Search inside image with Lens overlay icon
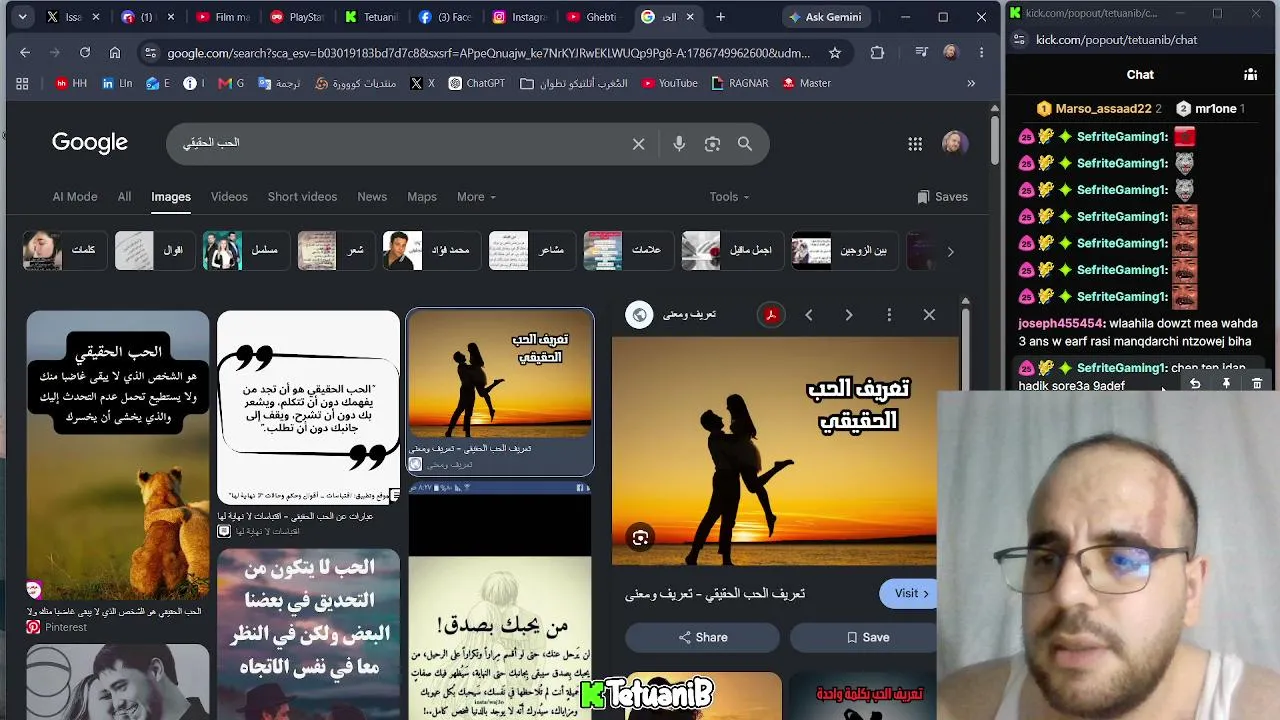This screenshot has height=720, width=1280. point(640,538)
